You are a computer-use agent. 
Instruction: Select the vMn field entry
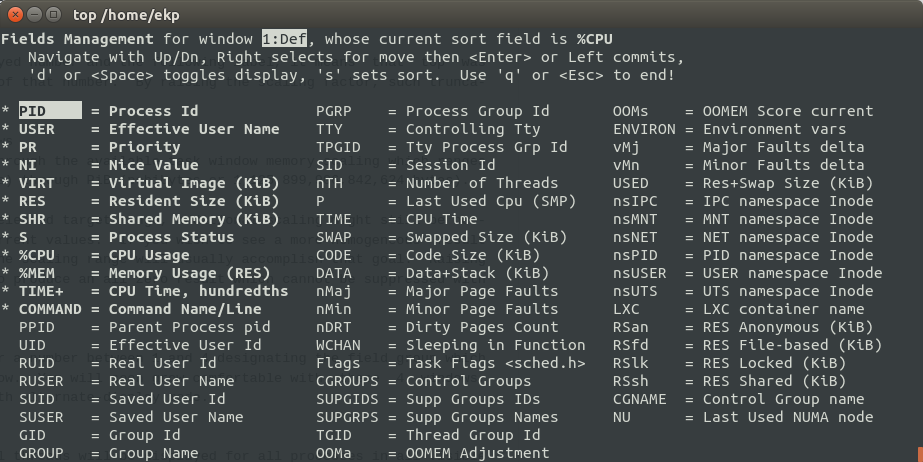tap(738, 165)
